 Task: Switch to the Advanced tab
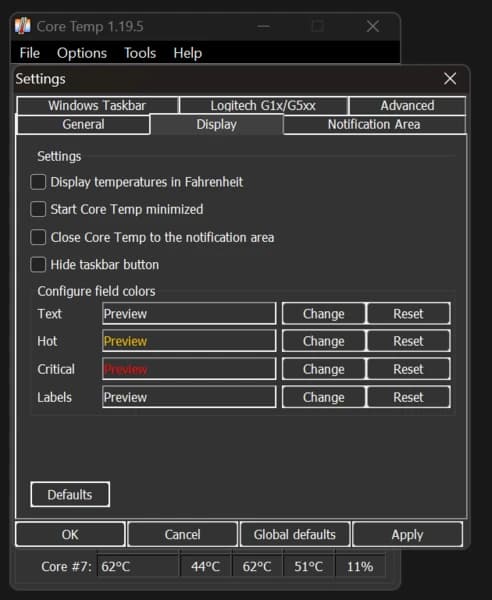click(x=407, y=106)
